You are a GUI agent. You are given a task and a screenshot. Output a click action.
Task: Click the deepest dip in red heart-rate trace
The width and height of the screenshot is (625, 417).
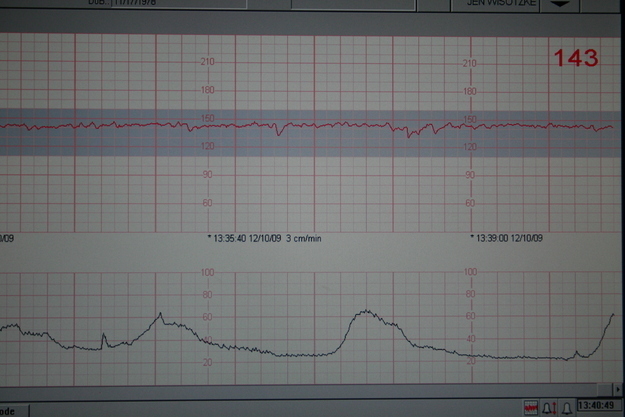tap(408, 136)
